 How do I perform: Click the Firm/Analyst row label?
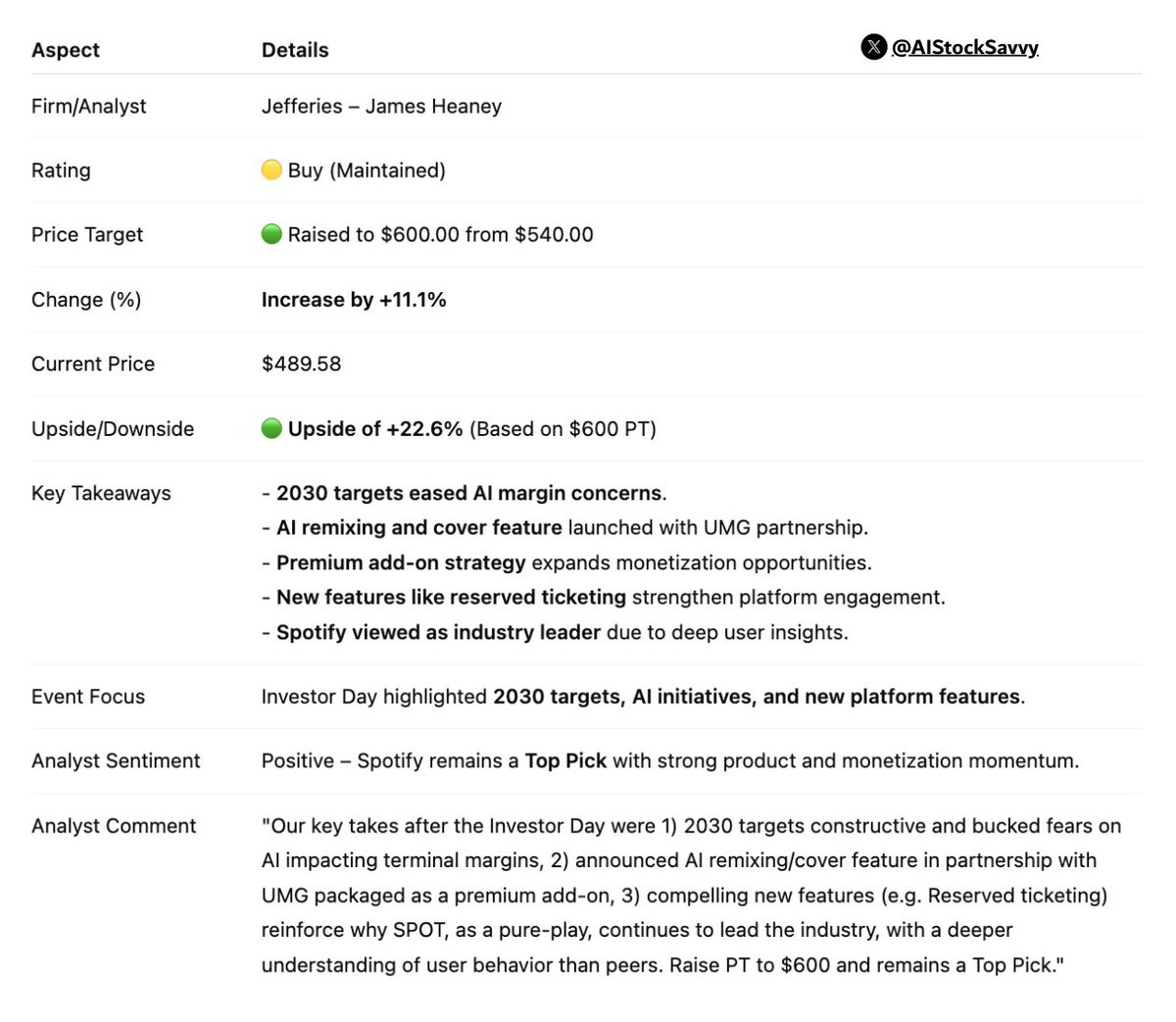pos(88,106)
